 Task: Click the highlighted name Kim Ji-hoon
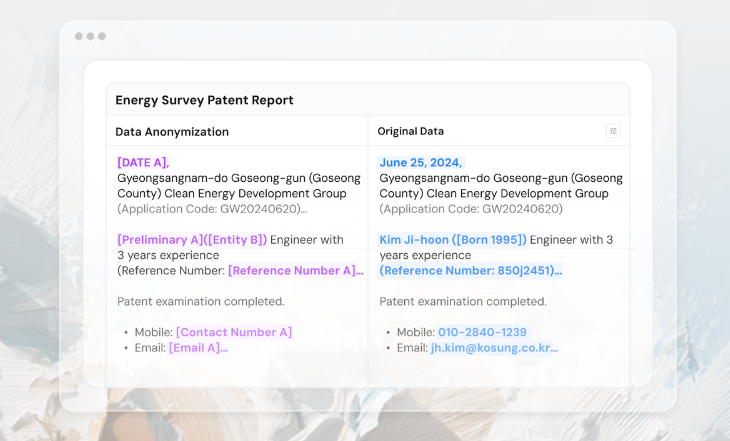pyautogui.click(x=413, y=240)
